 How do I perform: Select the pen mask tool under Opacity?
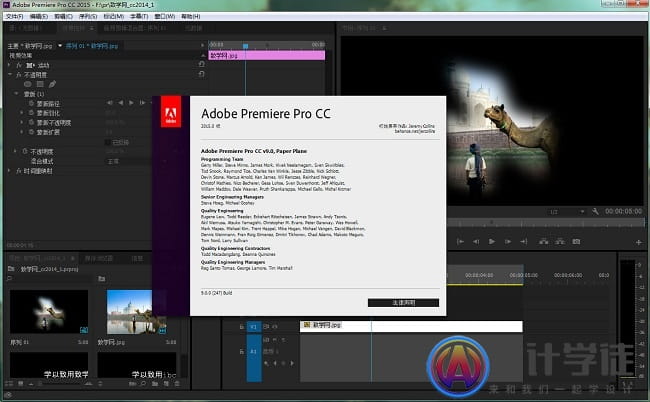[52, 84]
